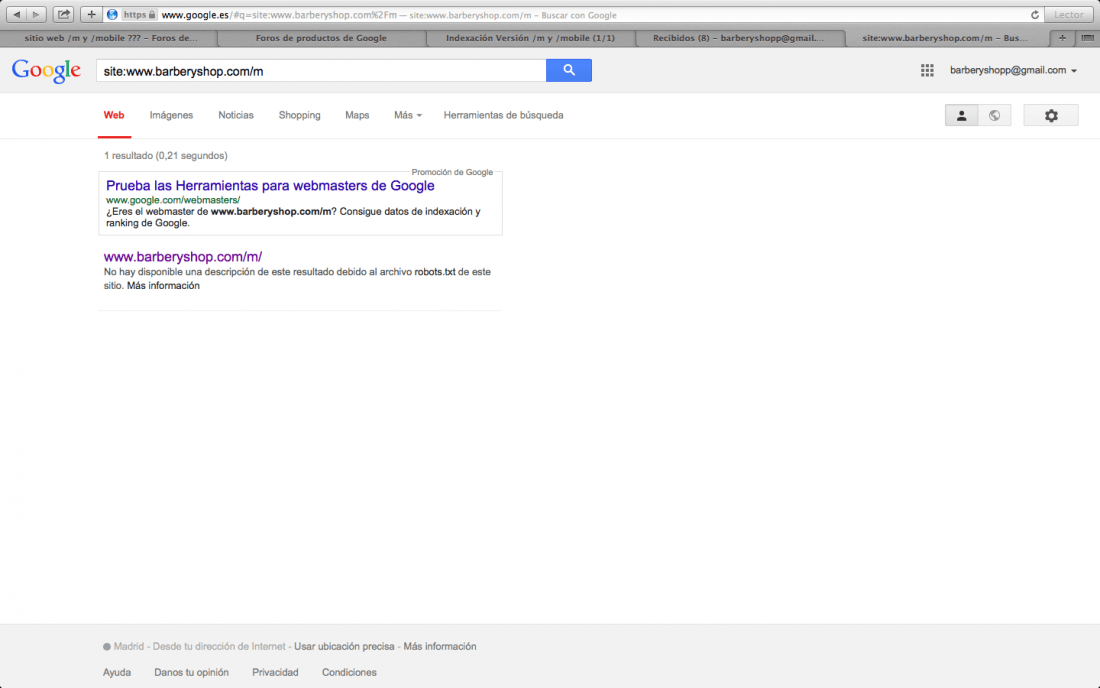This screenshot has width=1100, height=688.
Task: Open Condiciones footer link
Action: (x=349, y=672)
